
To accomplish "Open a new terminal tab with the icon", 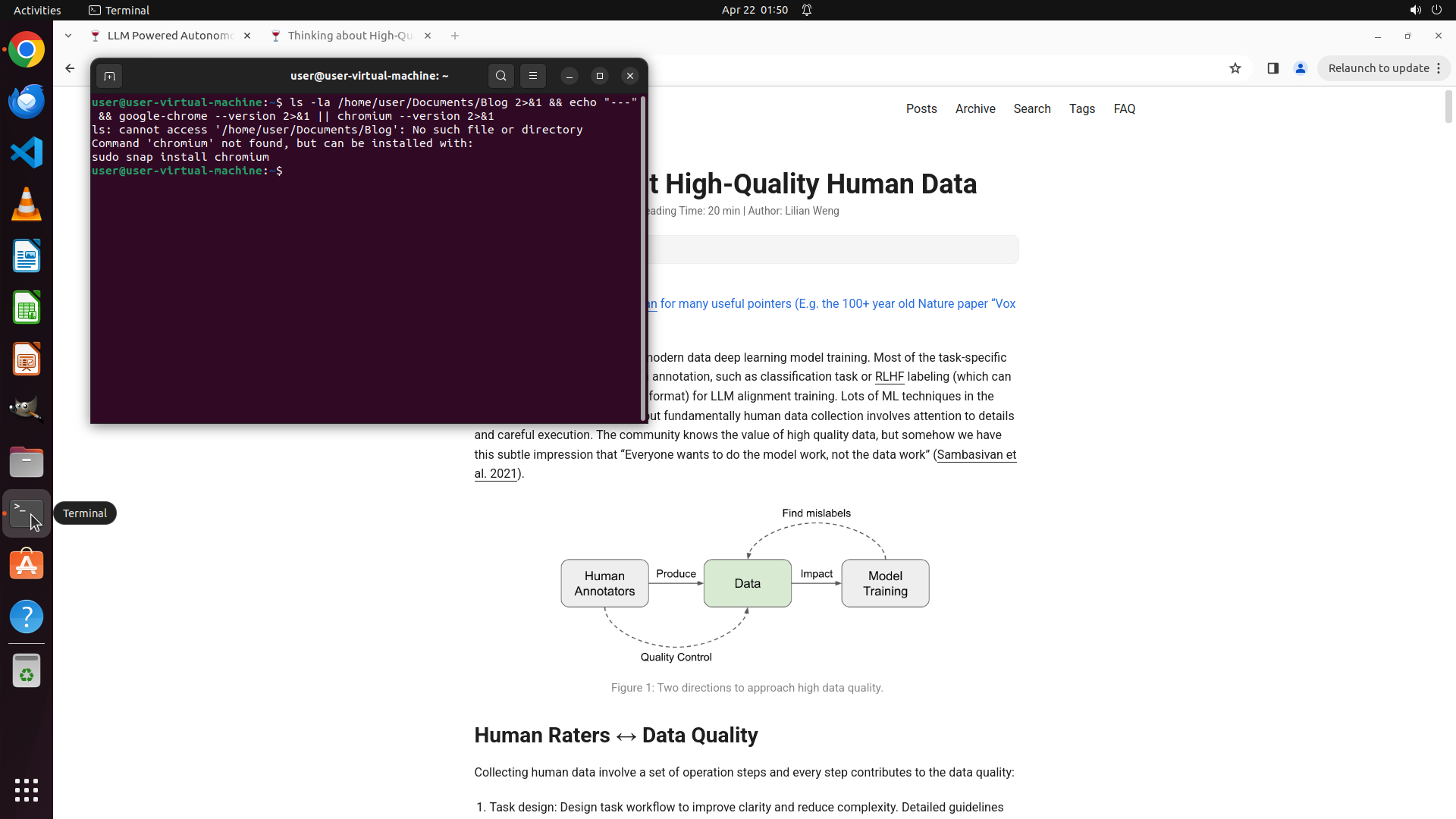I will coord(109,76).
